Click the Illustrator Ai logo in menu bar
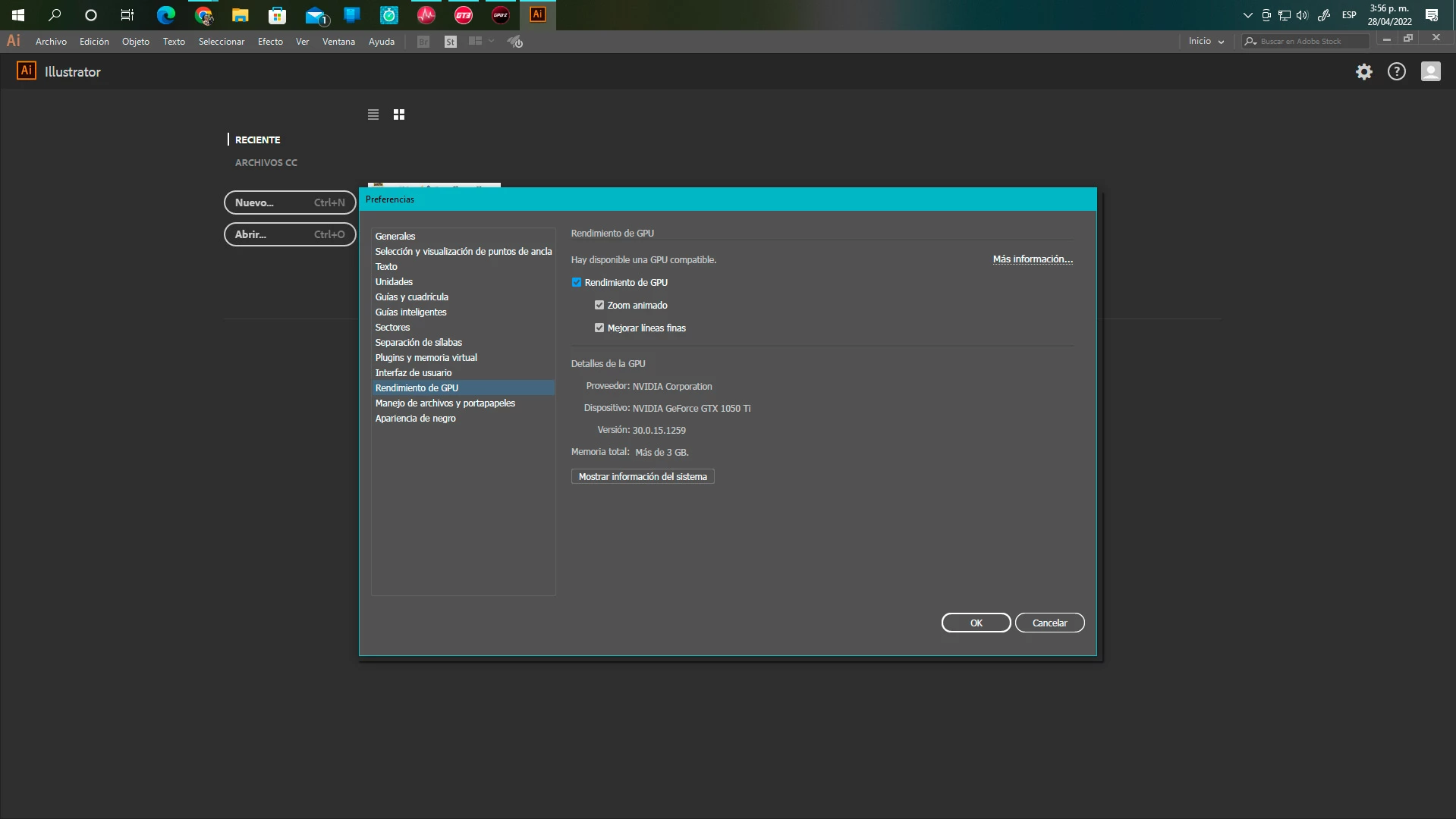The width and height of the screenshot is (1456, 819). point(14,41)
